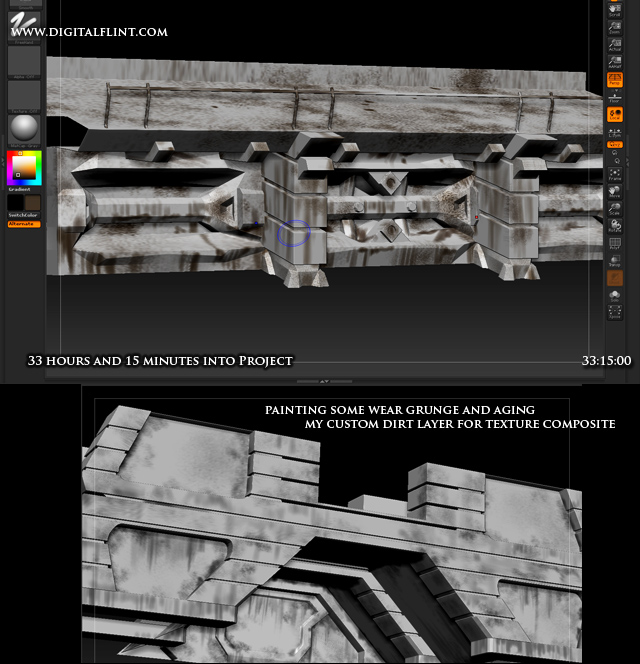Image resolution: width=640 pixels, height=664 pixels.
Task: Toggle PolyF wireframe display
Action: 615,244
